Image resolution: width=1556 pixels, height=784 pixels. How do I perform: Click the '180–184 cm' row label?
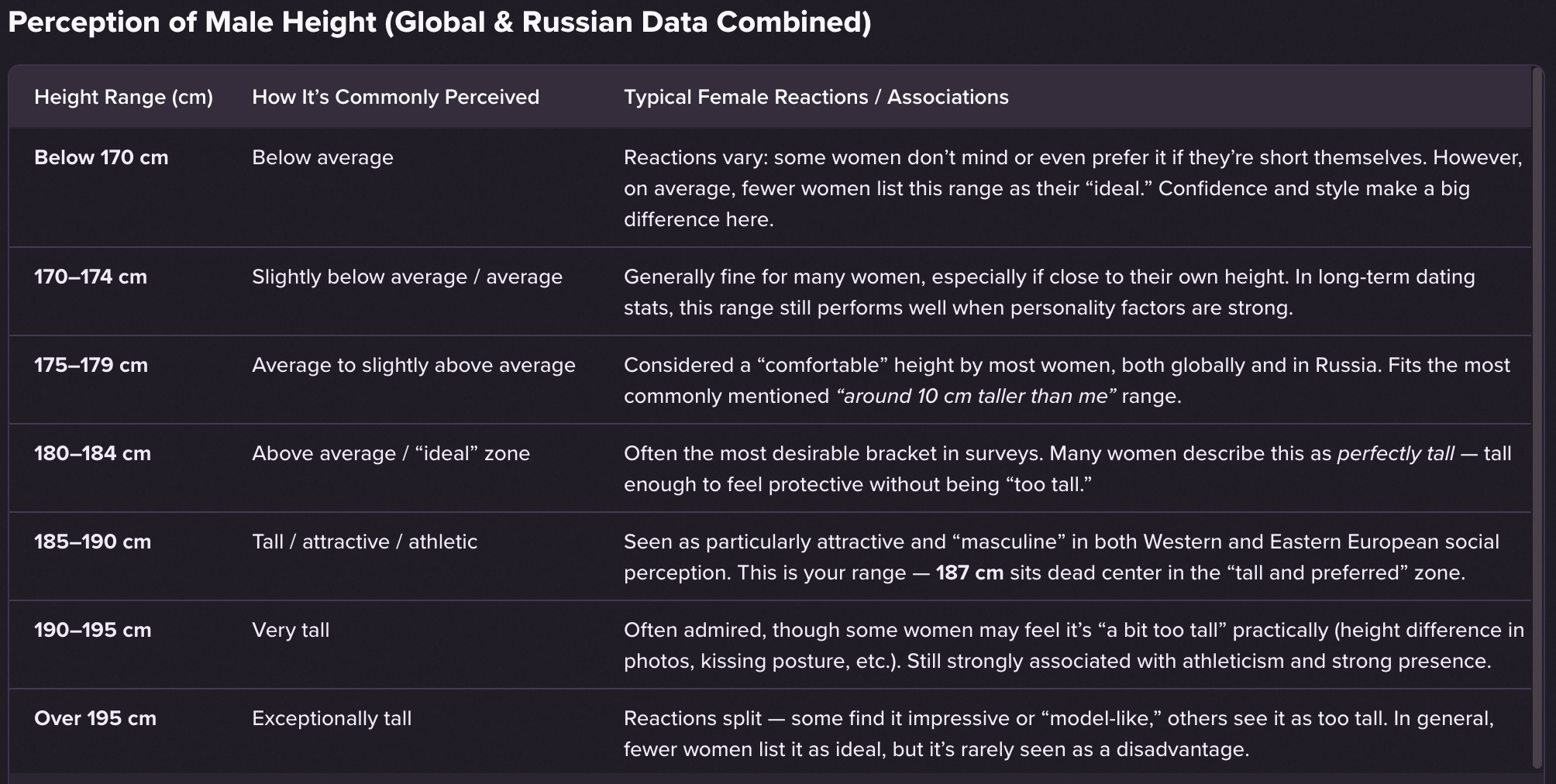[92, 454]
